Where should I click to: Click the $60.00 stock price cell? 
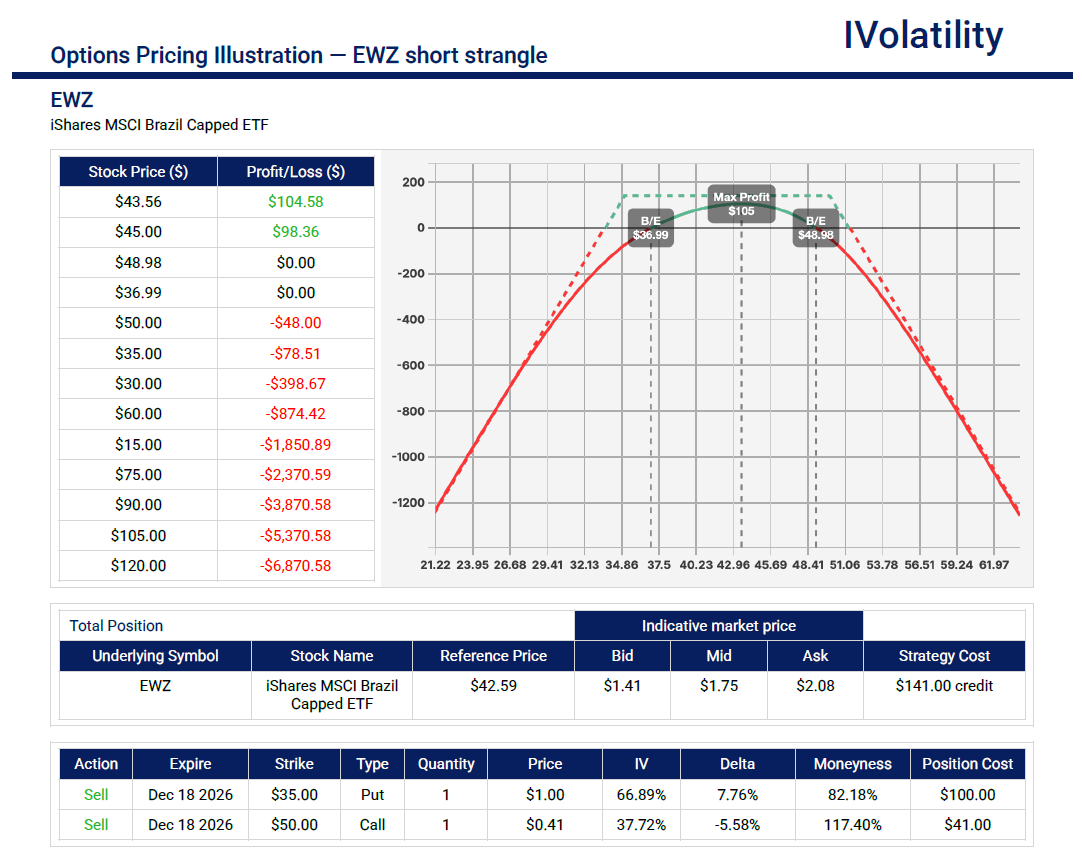point(138,414)
